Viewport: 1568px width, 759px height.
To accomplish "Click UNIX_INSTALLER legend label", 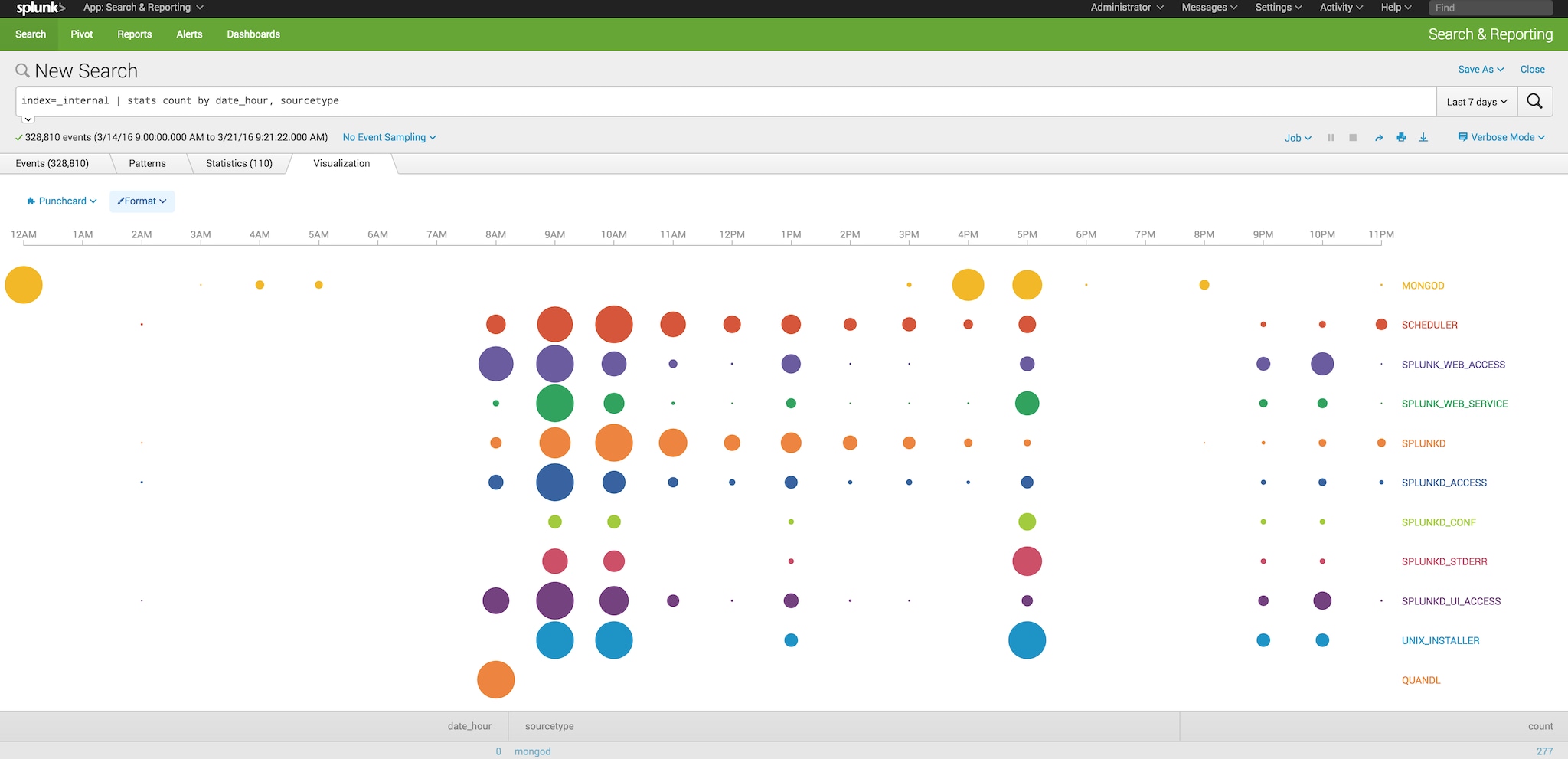I will [x=1440, y=640].
